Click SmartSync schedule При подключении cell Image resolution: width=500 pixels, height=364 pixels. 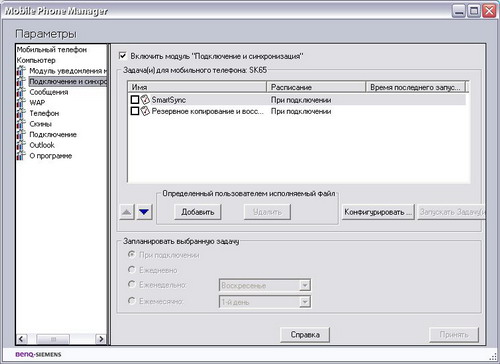(x=301, y=100)
